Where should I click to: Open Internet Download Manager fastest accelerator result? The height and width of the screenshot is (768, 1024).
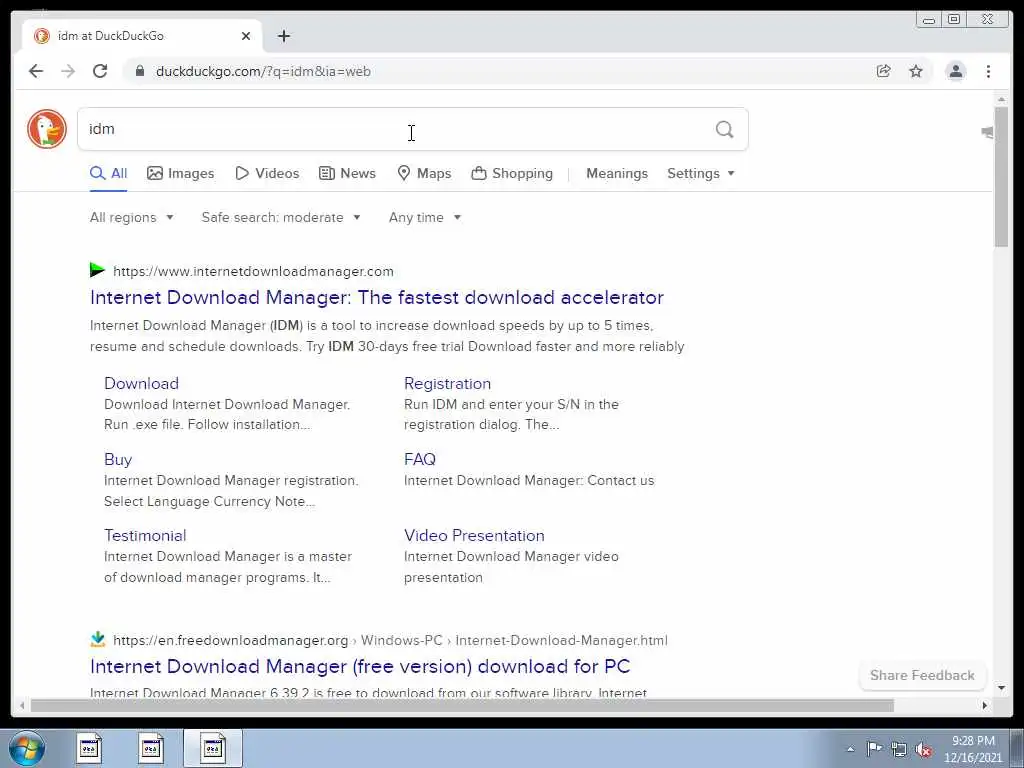(377, 297)
